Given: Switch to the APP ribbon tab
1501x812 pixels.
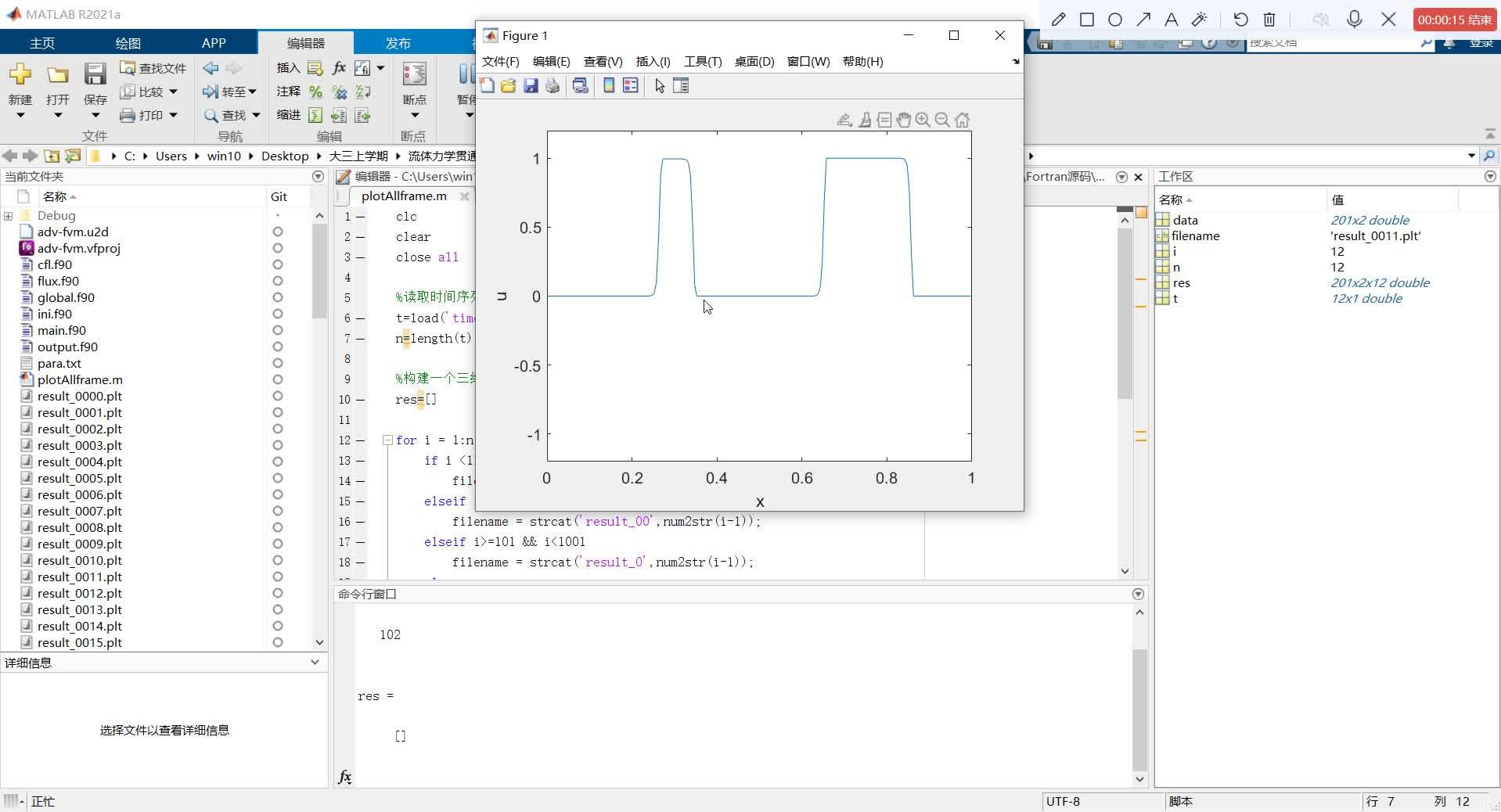Looking at the screenshot, I should [x=214, y=43].
